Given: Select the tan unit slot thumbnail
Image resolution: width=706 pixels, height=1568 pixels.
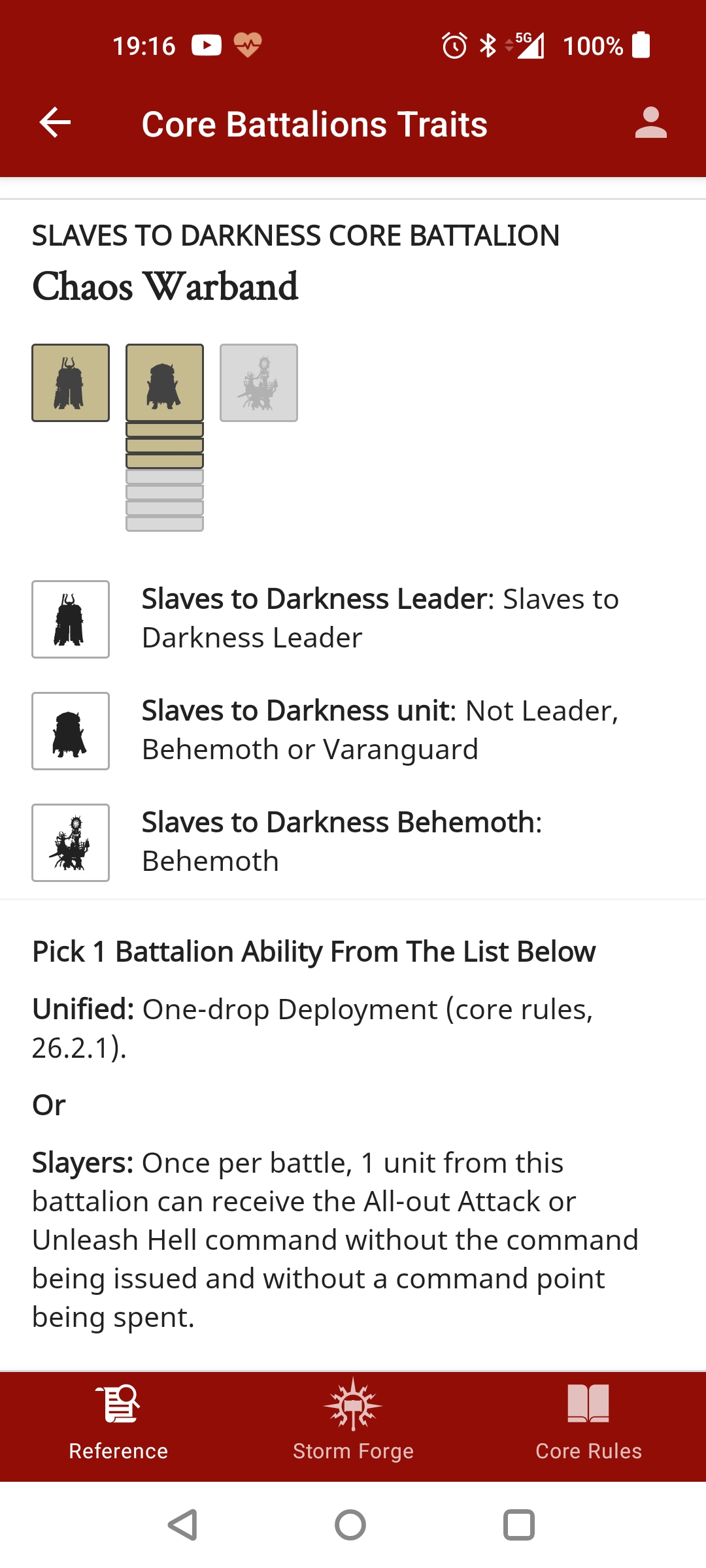Looking at the screenshot, I should pos(165,383).
